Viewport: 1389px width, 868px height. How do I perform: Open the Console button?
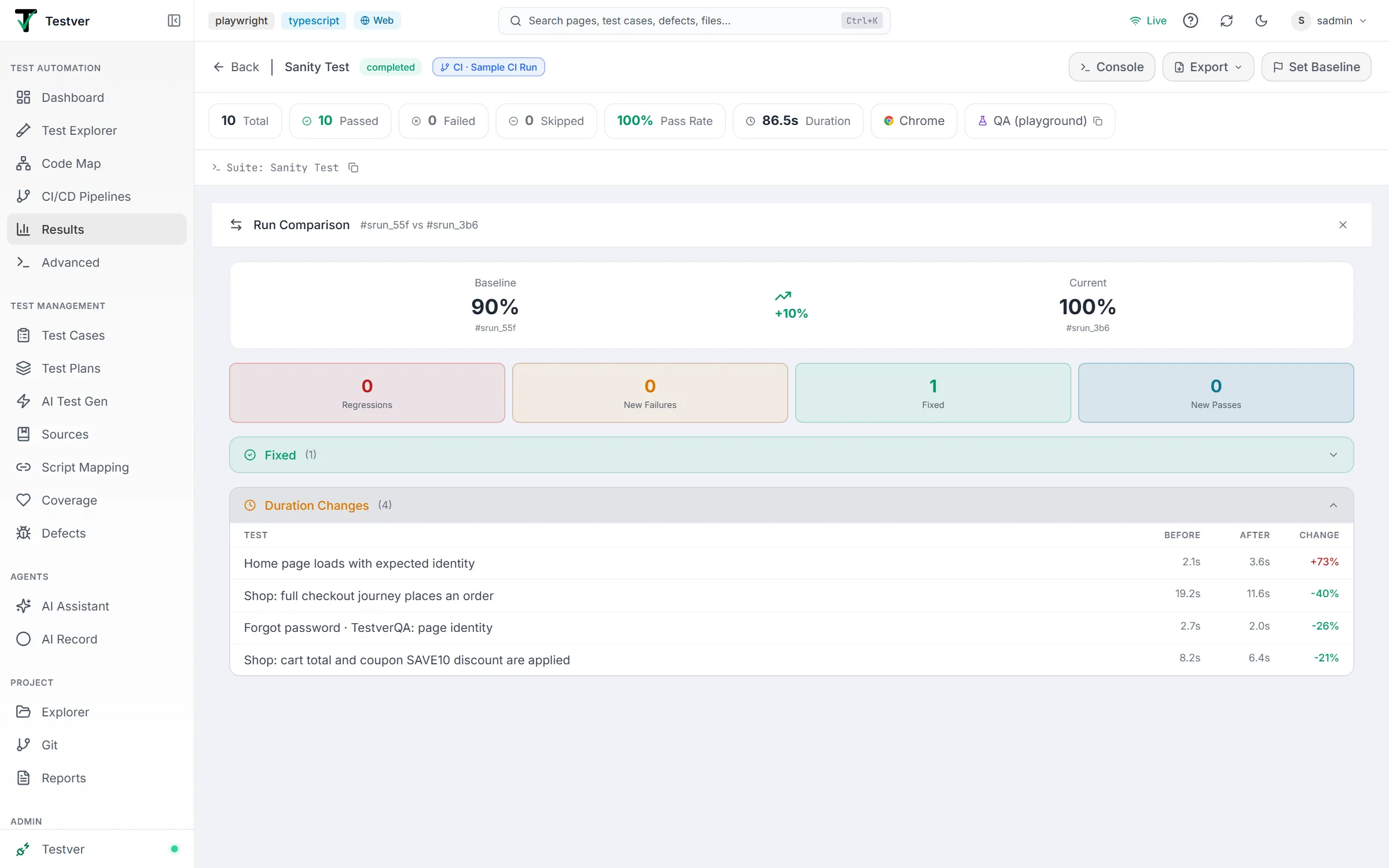tap(1111, 67)
